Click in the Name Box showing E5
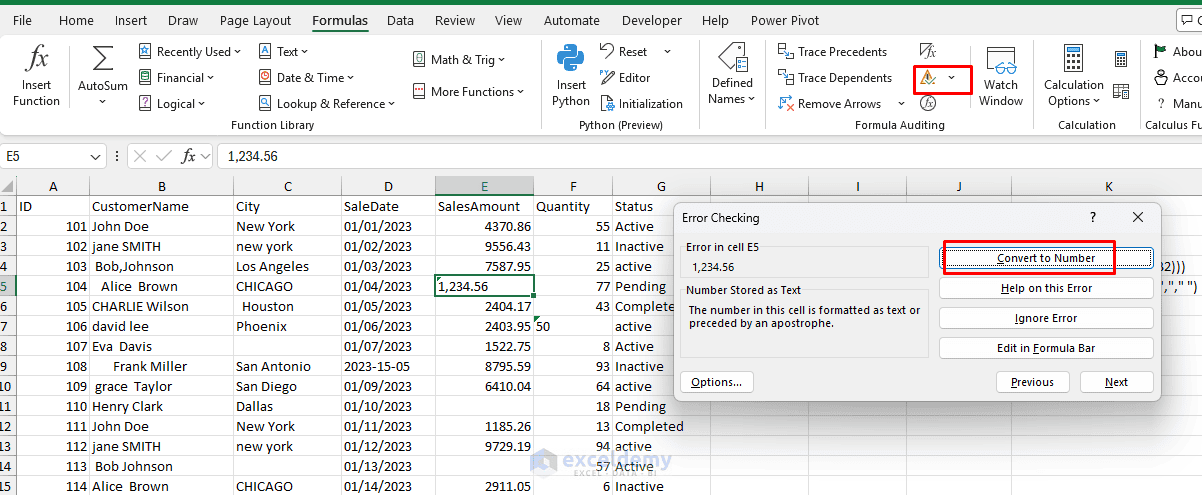The width and height of the screenshot is (1202, 495). (x=45, y=156)
